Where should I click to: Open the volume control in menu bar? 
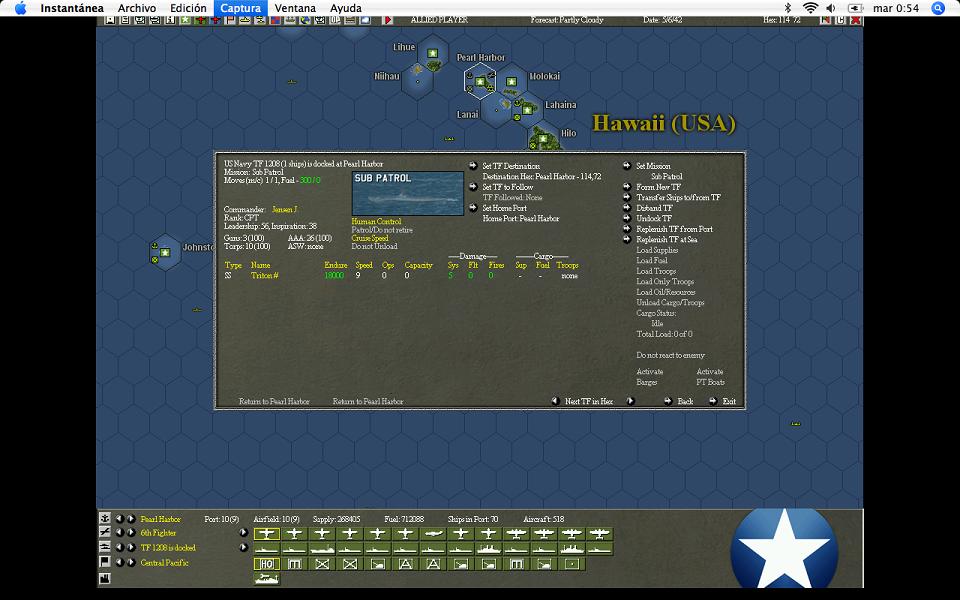pos(830,8)
